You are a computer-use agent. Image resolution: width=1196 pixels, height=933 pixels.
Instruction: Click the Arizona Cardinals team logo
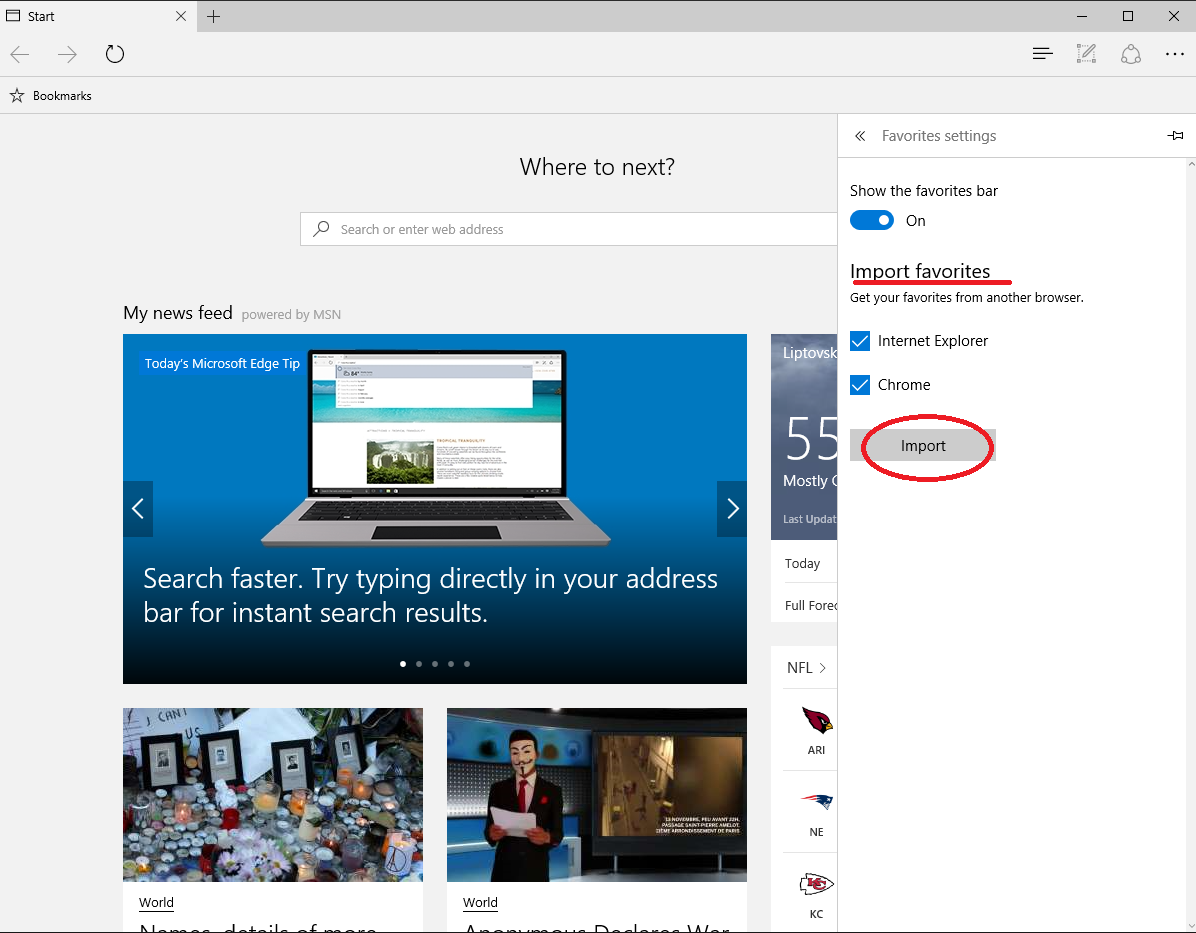click(x=817, y=721)
